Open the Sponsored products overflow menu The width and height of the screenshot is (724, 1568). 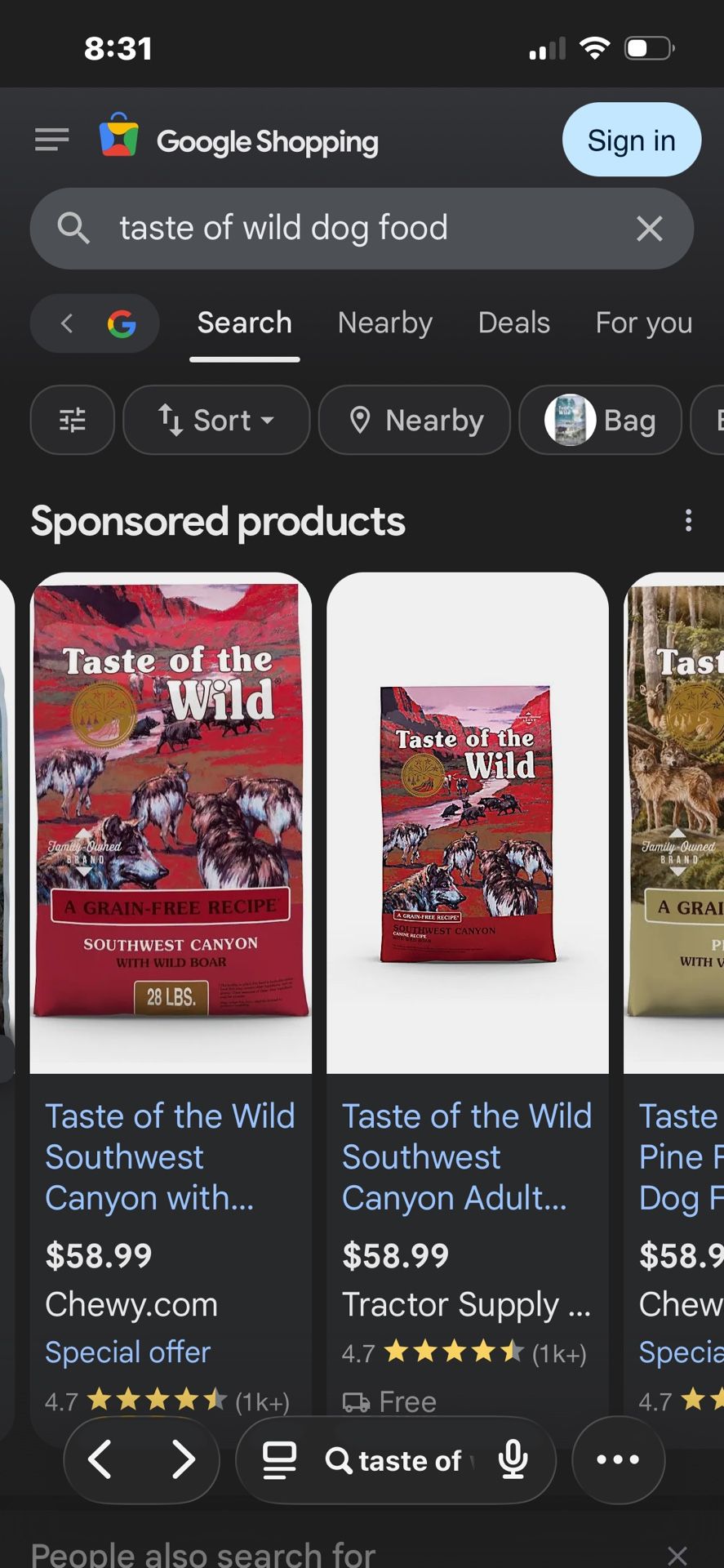[x=688, y=520]
